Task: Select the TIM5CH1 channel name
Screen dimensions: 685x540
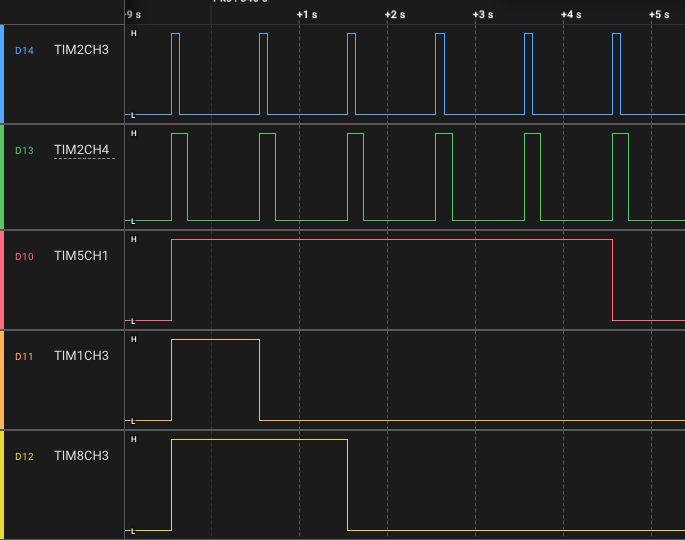Action: click(81, 256)
